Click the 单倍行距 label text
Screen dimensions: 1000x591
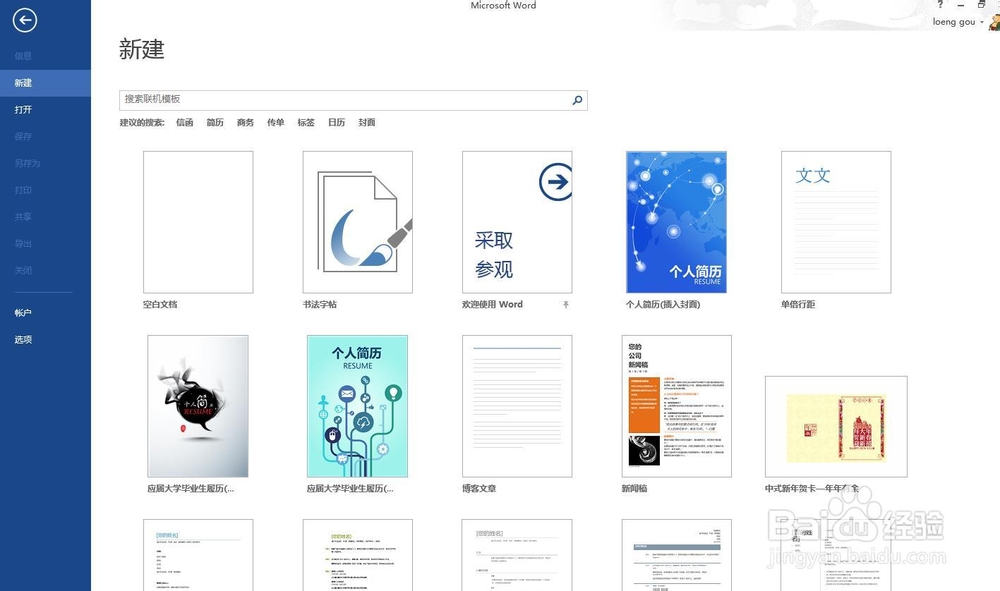[x=798, y=305]
